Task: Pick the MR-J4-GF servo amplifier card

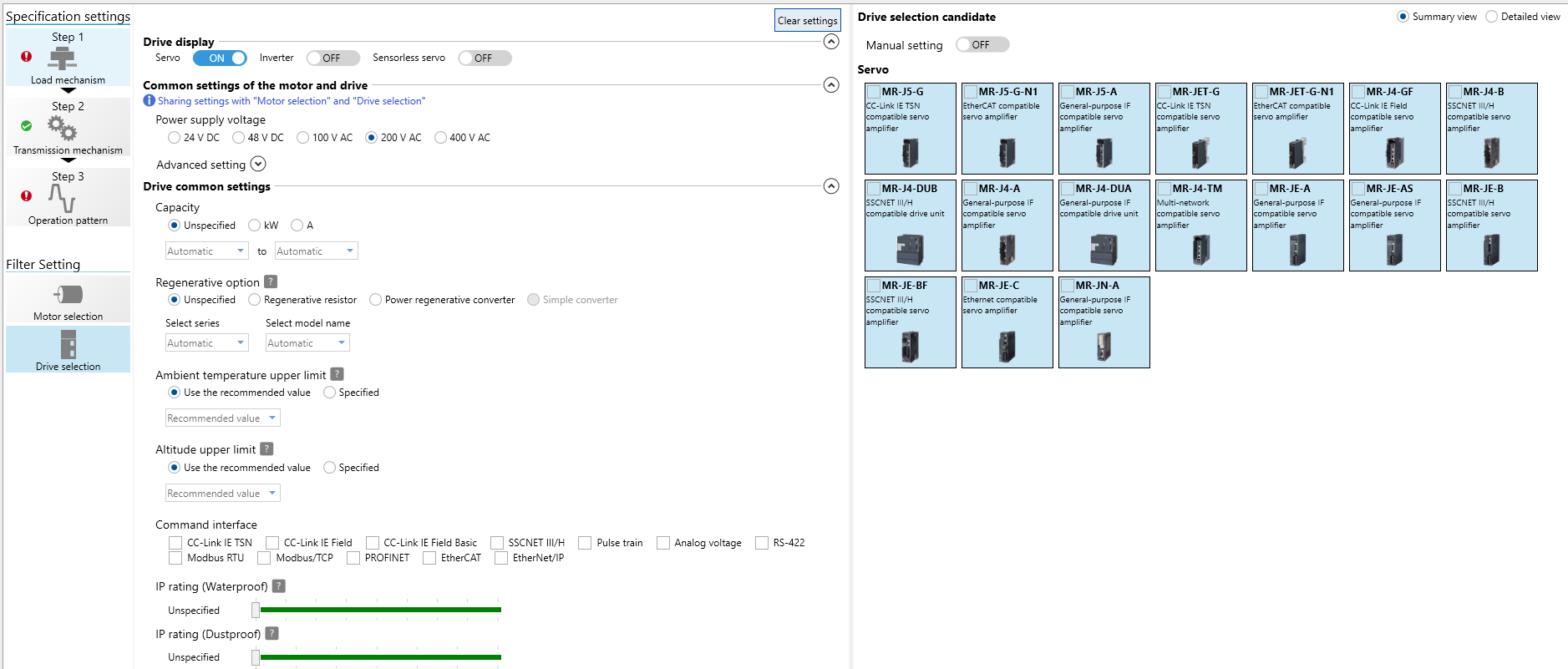Action: point(1394,129)
